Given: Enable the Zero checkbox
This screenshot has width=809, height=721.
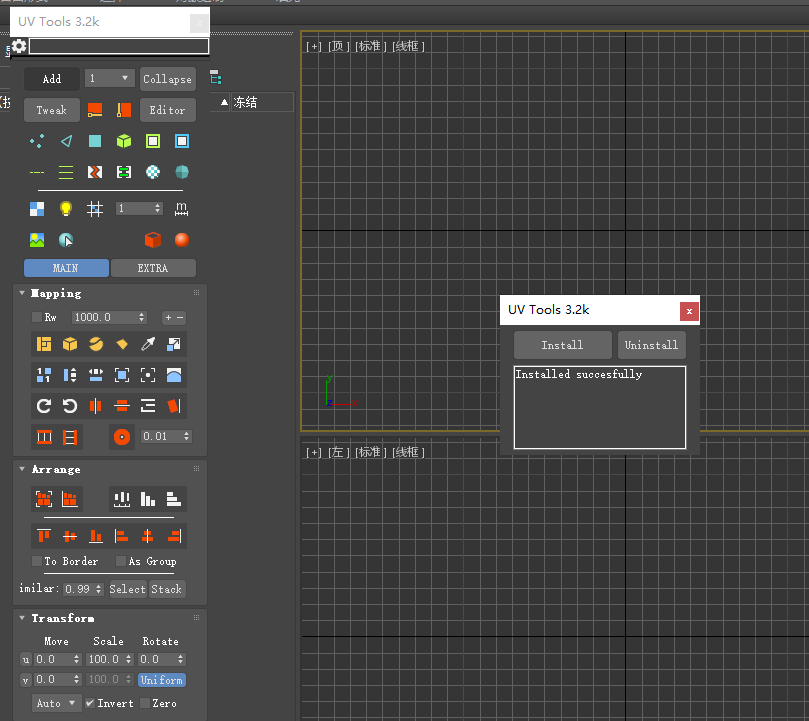Looking at the screenshot, I should click(145, 703).
